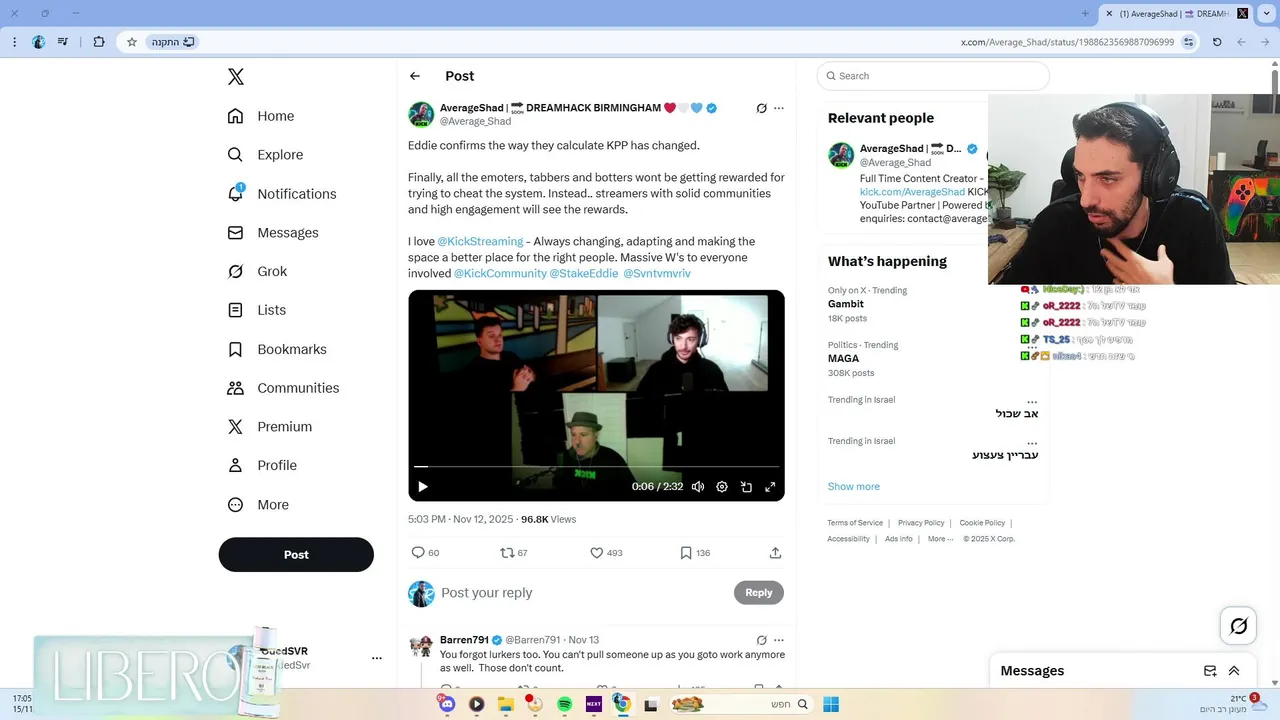
Task: Open AverageShad's avatar on the post
Action: 421,114
